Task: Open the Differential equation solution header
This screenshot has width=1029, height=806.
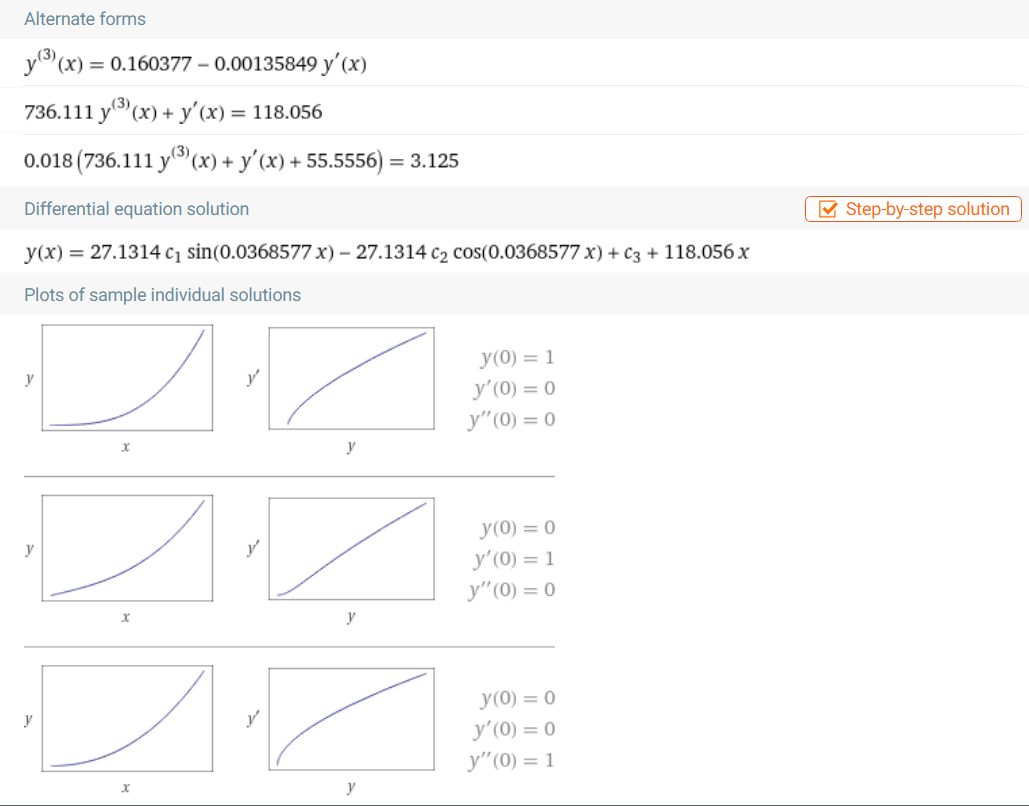Action: [x=136, y=209]
